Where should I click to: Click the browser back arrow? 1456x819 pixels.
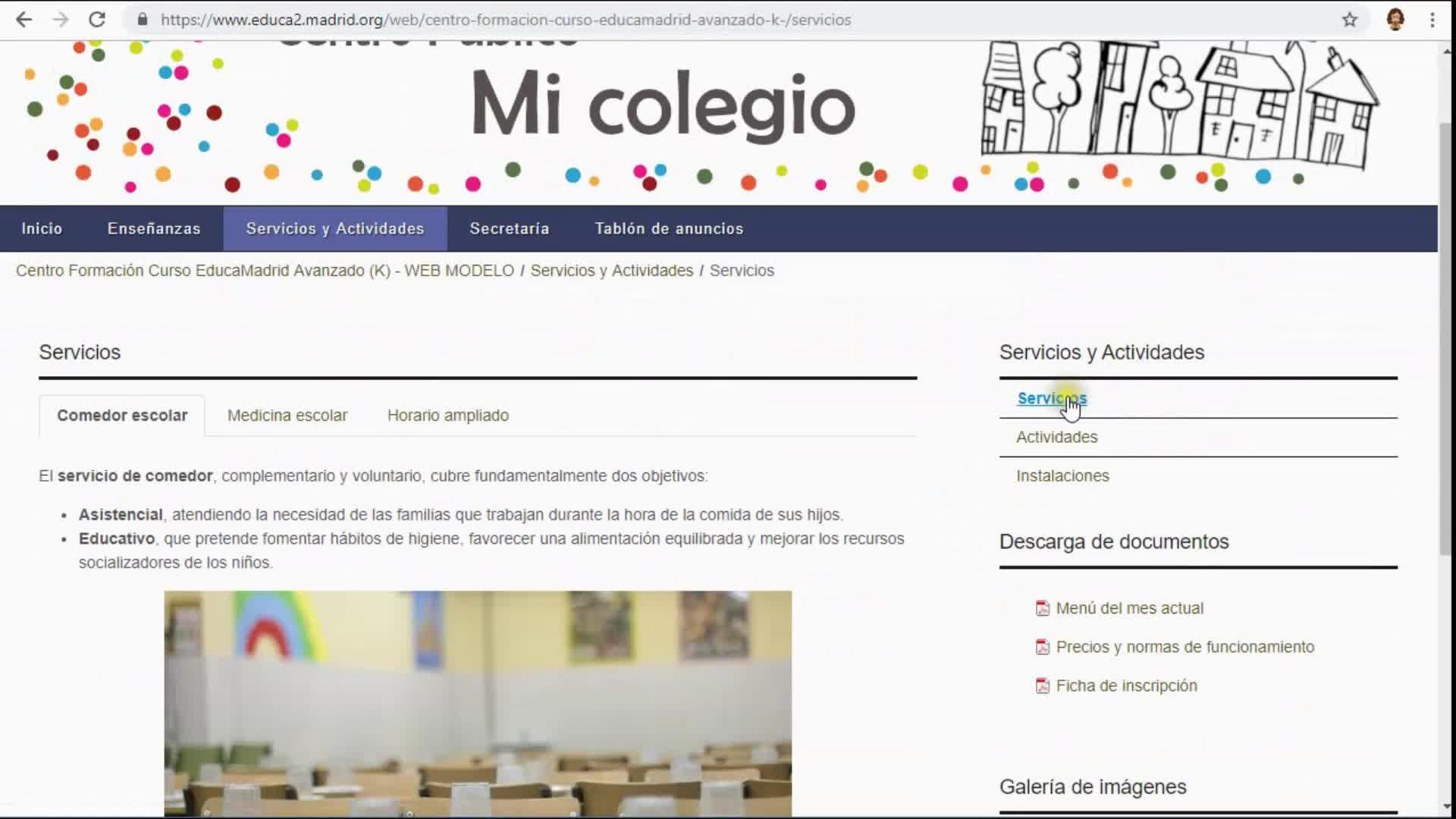pyautogui.click(x=24, y=20)
